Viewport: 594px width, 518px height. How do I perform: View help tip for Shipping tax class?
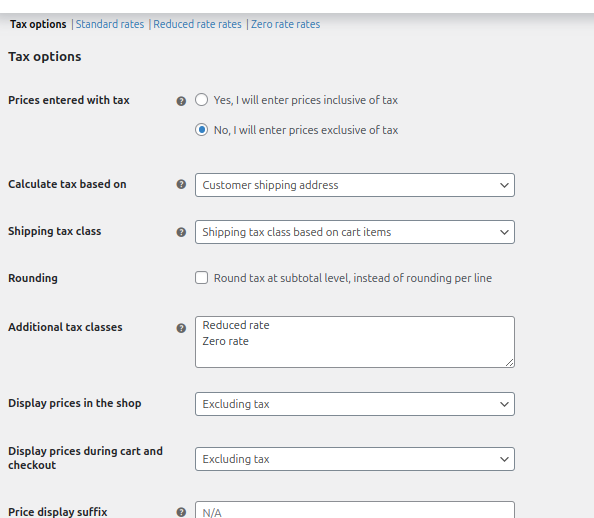181,232
